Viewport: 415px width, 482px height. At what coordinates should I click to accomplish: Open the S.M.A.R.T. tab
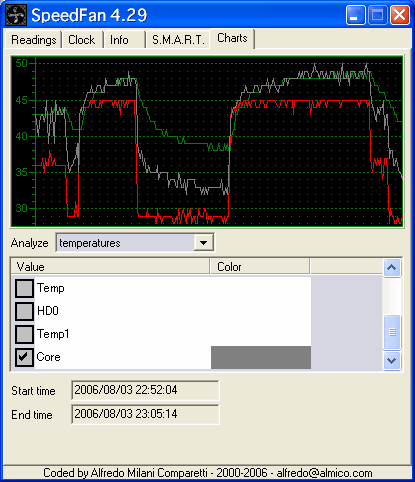coord(178,40)
